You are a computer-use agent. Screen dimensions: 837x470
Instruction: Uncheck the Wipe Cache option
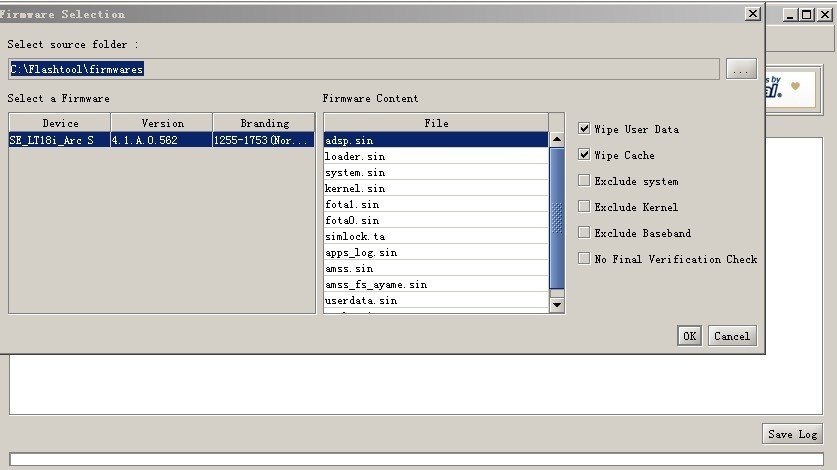[x=584, y=155]
